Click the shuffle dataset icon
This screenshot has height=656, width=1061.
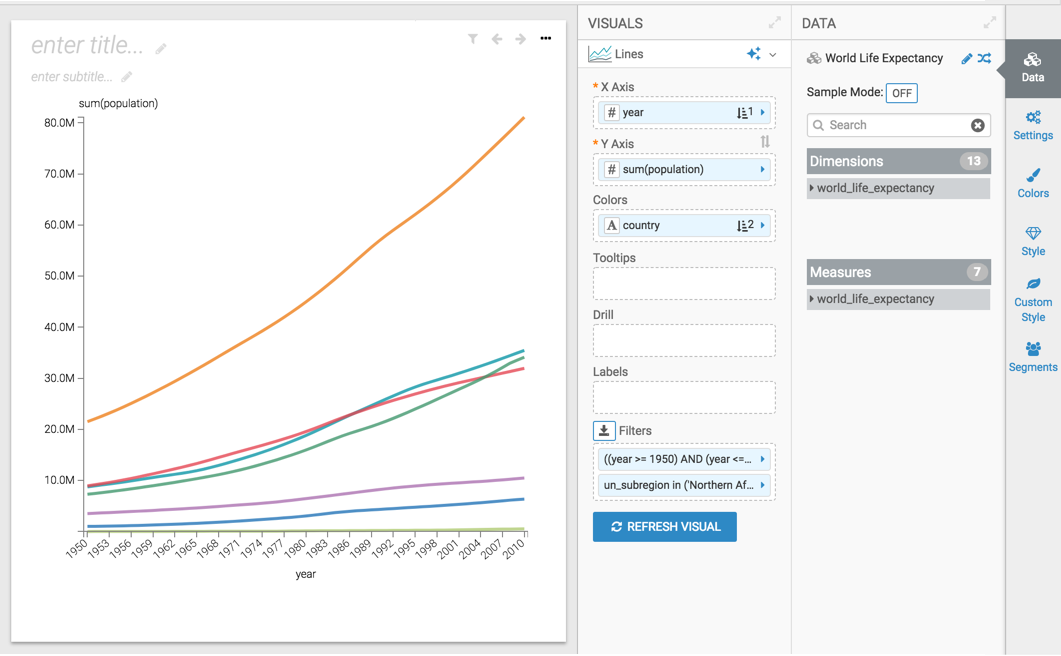click(984, 59)
